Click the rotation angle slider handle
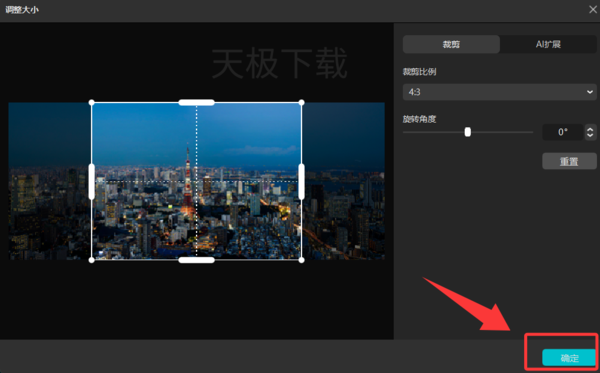This screenshot has height=373, width=600. point(468,132)
